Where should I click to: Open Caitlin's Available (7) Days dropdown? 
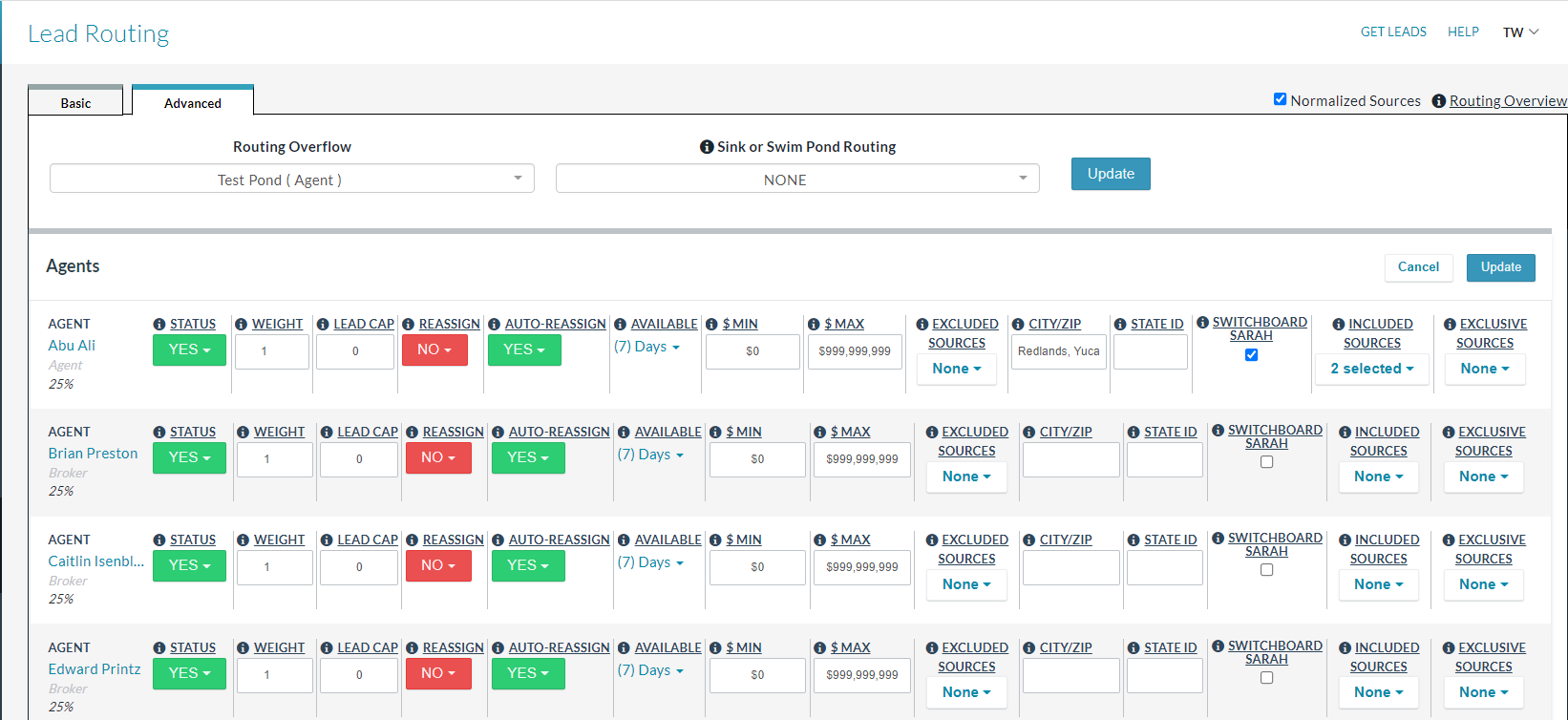click(650, 562)
